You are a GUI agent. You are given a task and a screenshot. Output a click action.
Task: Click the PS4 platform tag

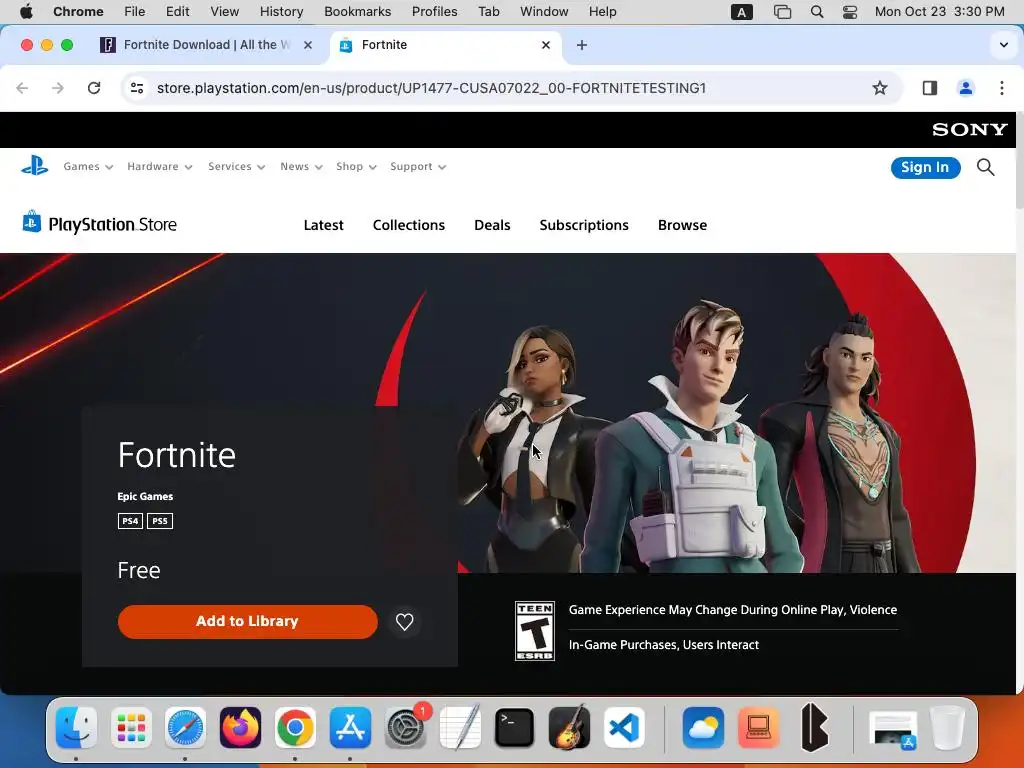click(x=130, y=521)
